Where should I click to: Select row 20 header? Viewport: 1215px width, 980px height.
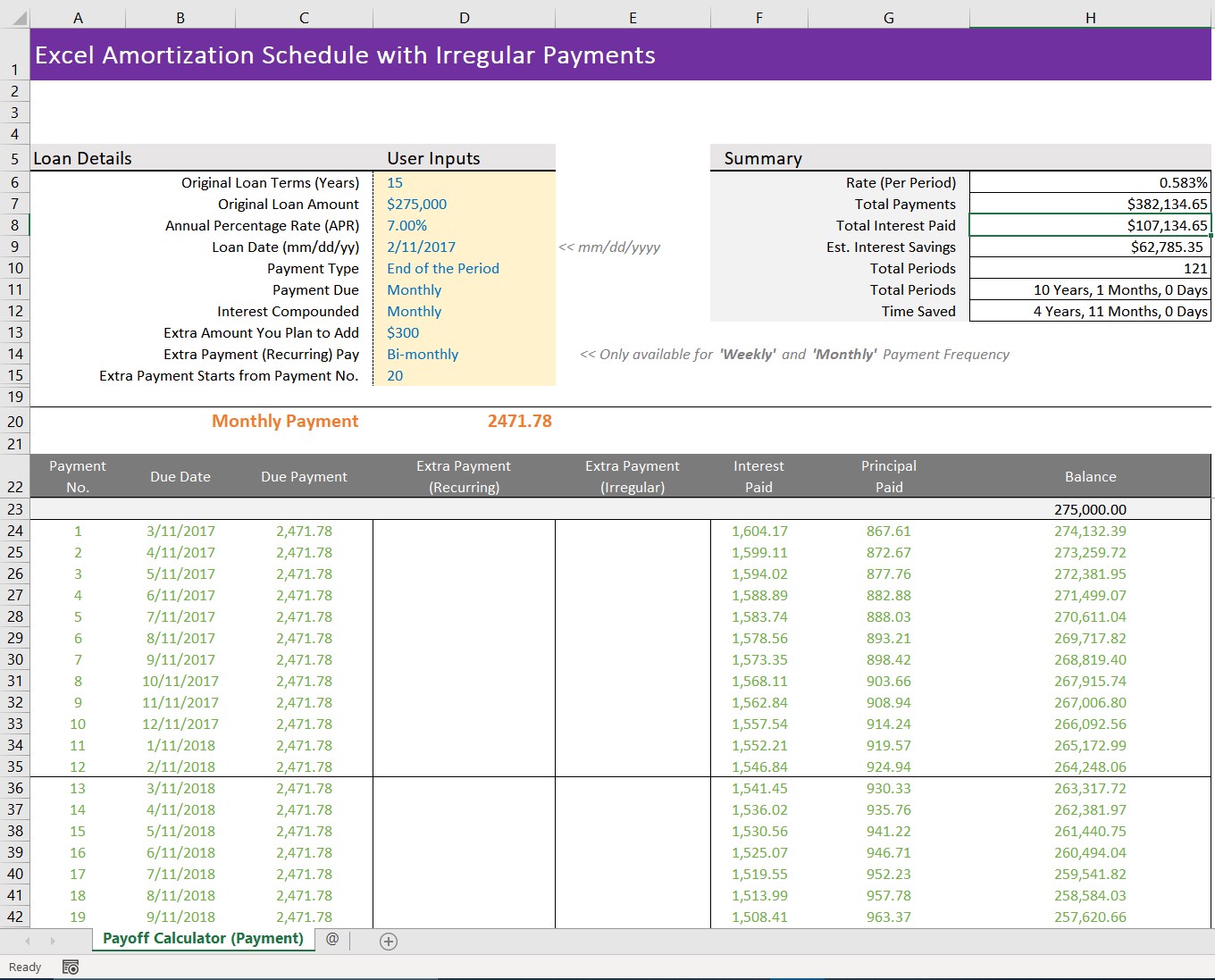click(14, 422)
